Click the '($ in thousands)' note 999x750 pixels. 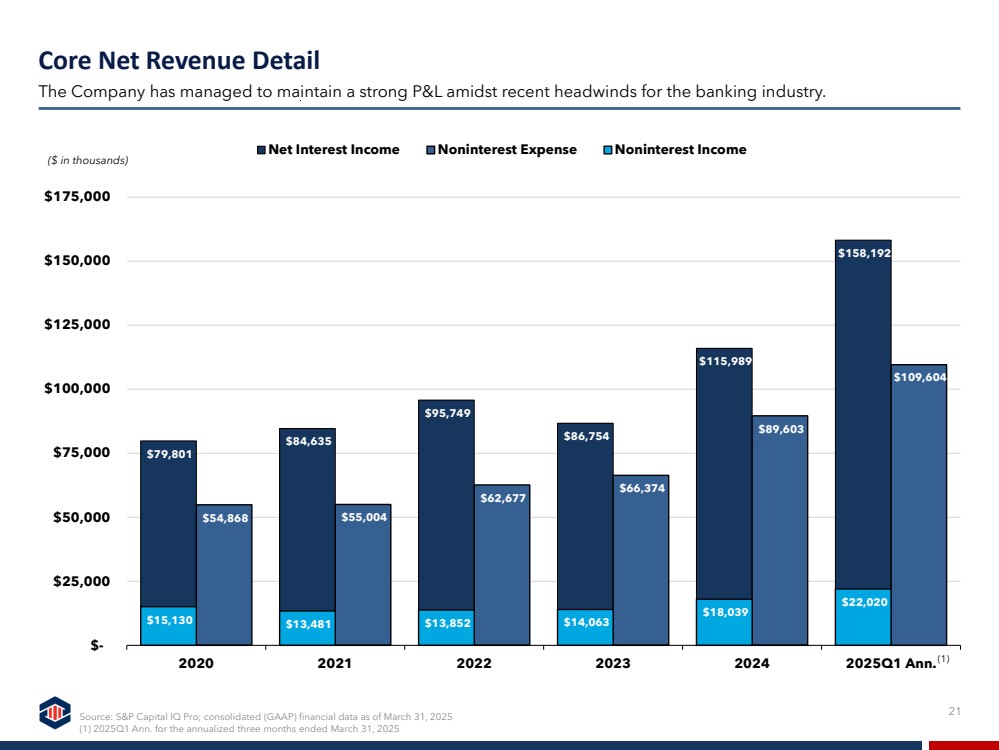(88, 161)
